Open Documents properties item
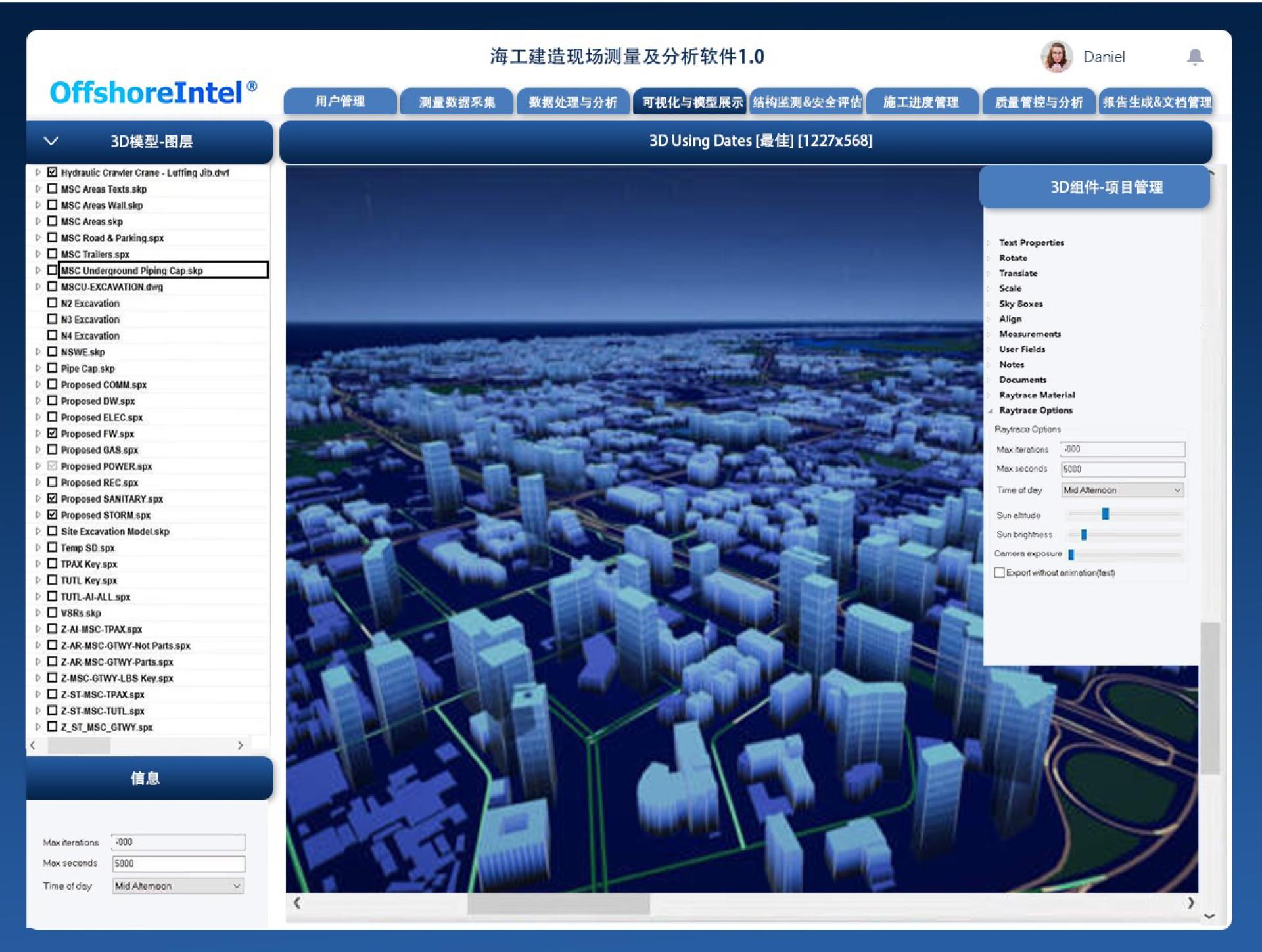 coord(1023,380)
